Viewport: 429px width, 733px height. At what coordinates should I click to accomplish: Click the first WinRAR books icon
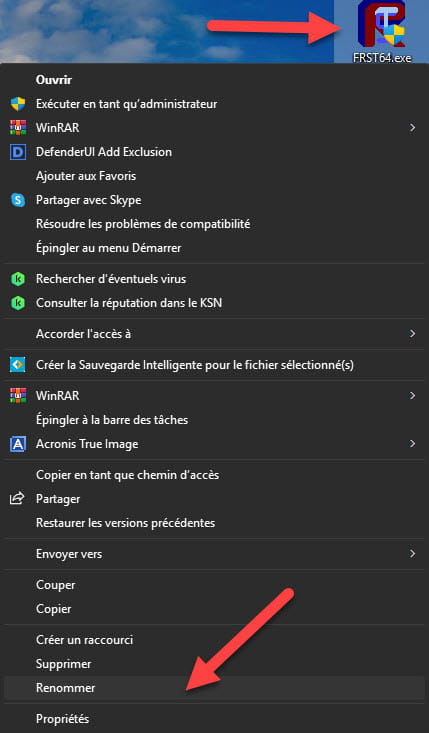tap(18, 128)
